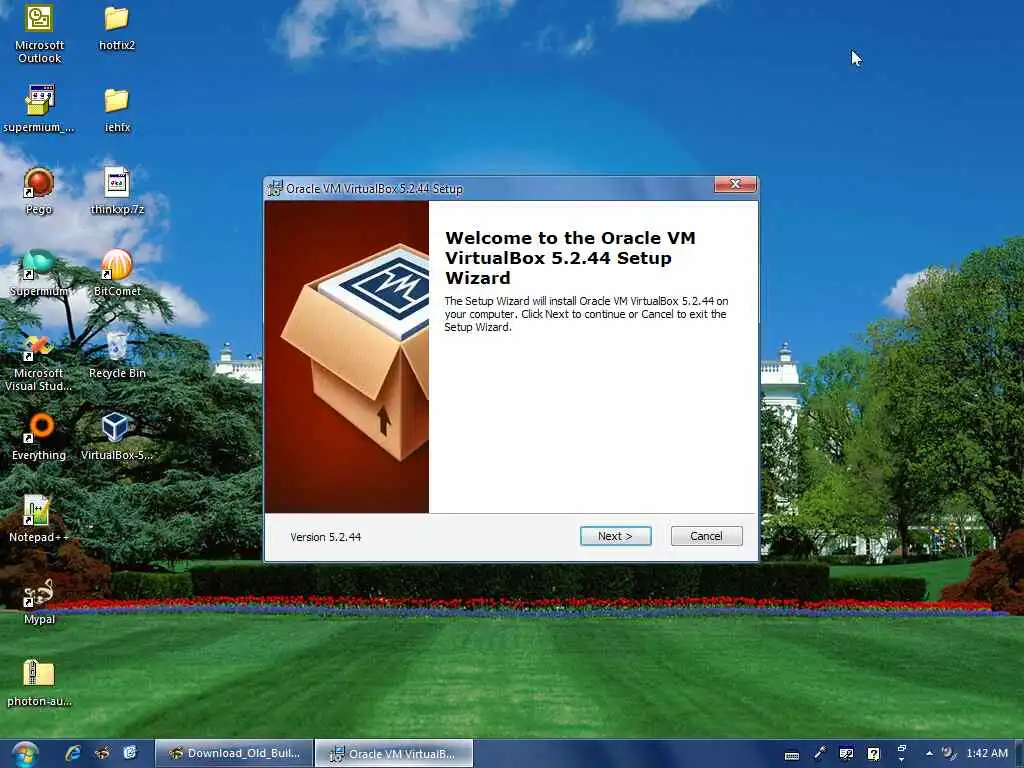Click Next in the VirtualBox setup wizard

click(x=615, y=536)
